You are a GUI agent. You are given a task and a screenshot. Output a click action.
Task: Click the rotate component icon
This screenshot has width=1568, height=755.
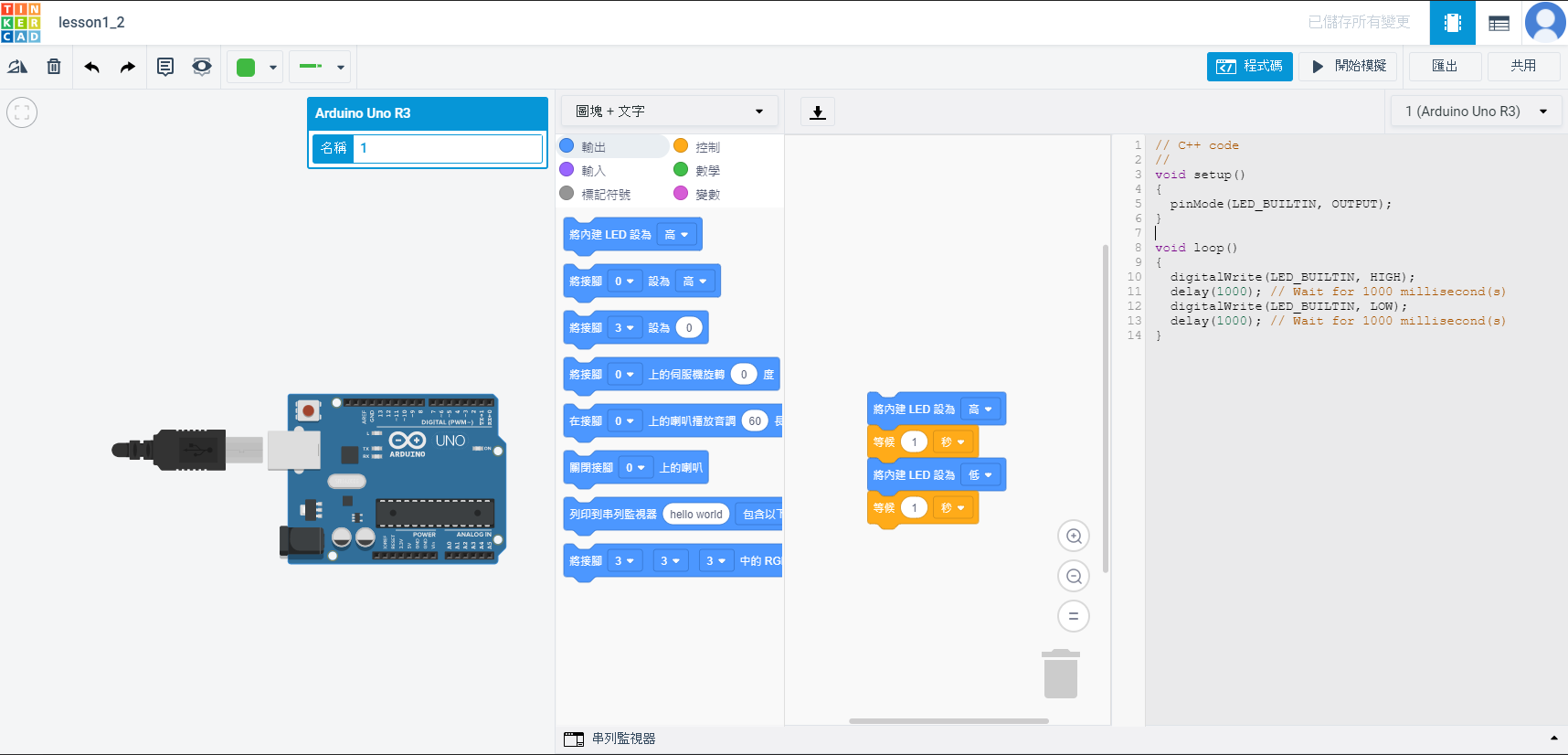(17, 67)
